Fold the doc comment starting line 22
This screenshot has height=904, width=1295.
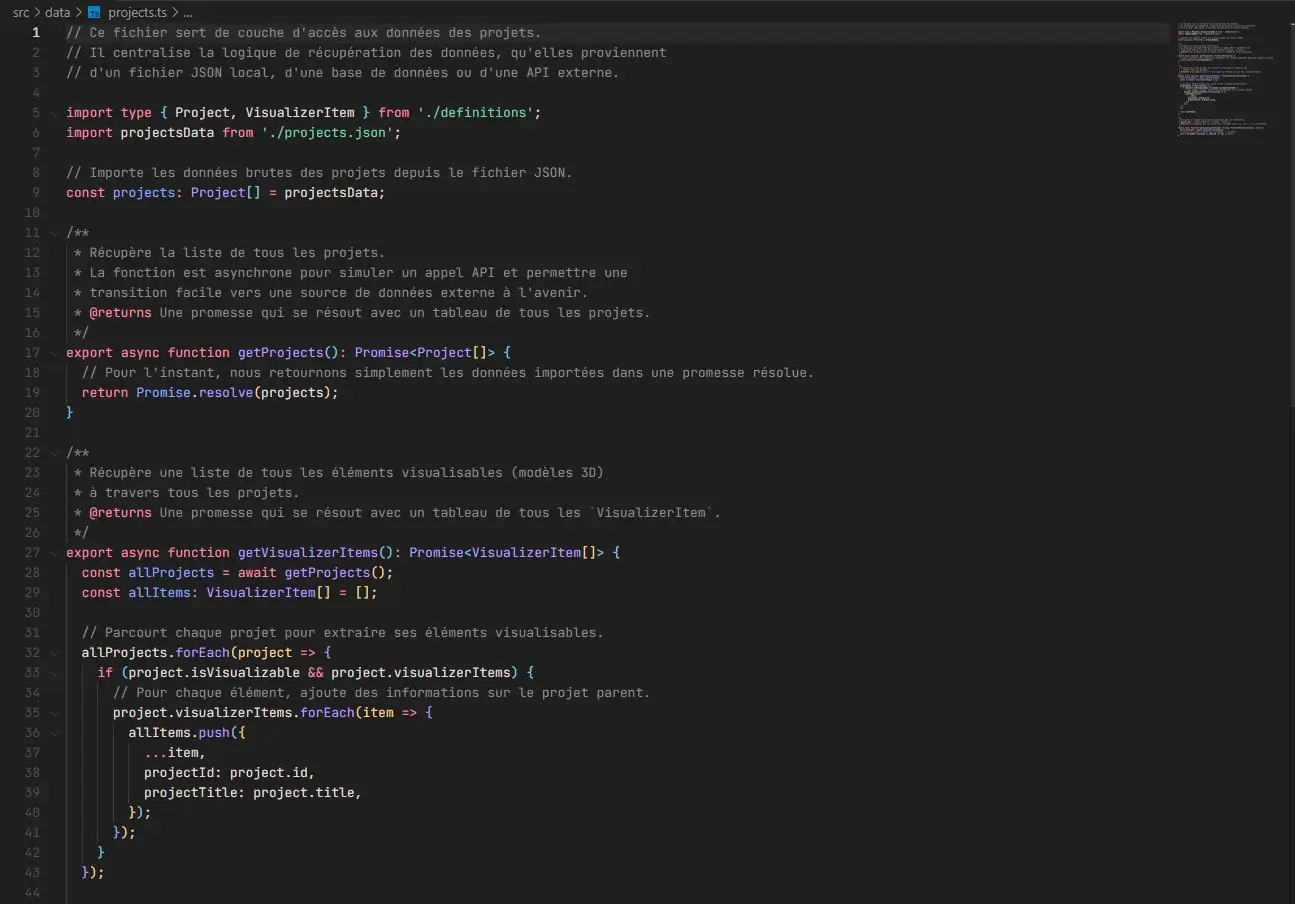tap(53, 452)
